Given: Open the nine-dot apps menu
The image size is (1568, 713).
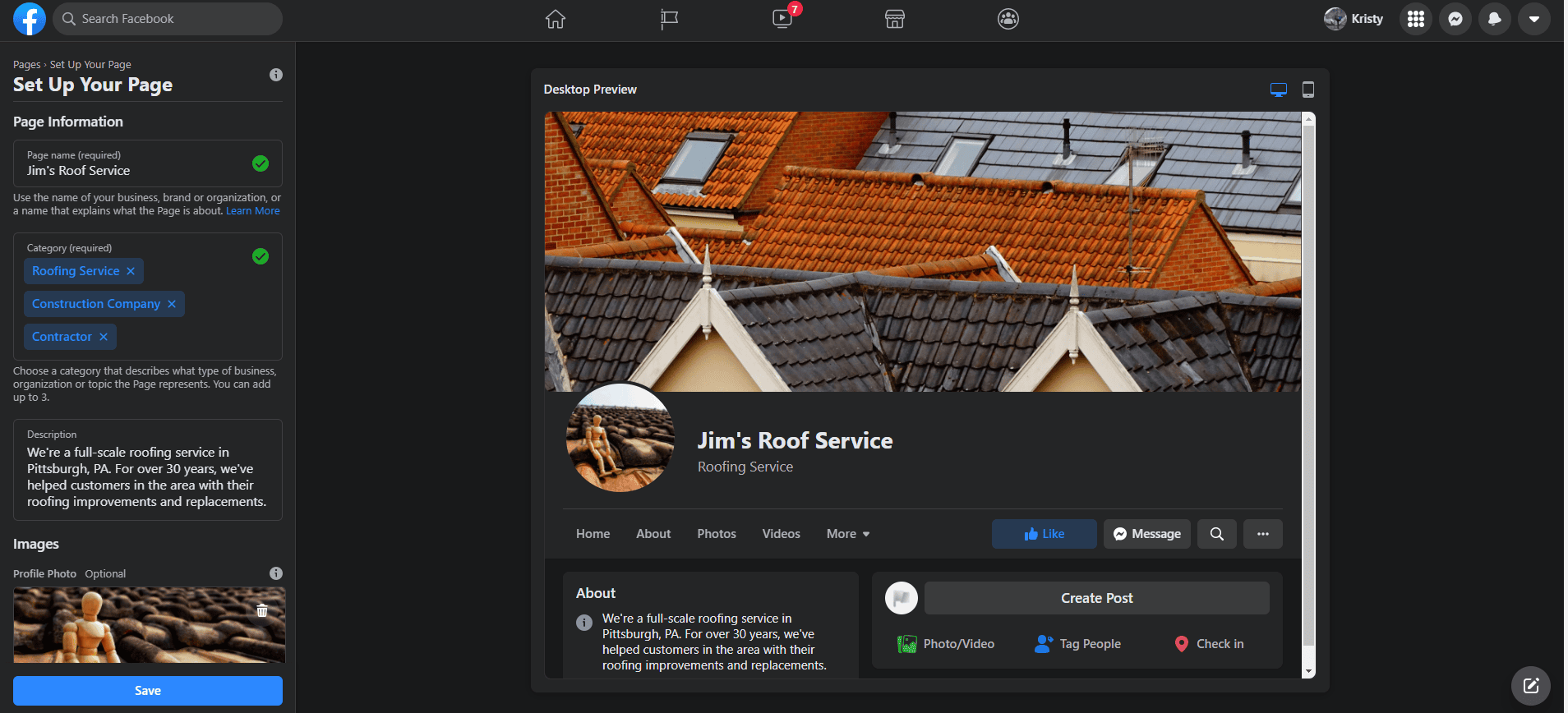Looking at the screenshot, I should click(1415, 19).
